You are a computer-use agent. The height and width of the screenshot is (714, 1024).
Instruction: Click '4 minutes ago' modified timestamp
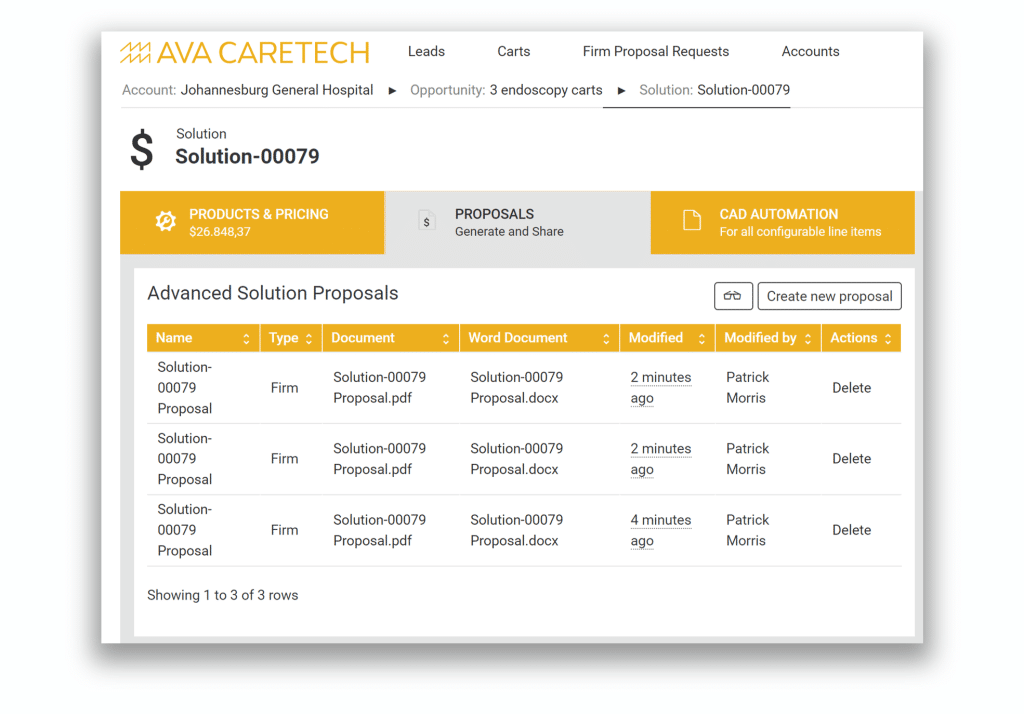[x=660, y=530]
